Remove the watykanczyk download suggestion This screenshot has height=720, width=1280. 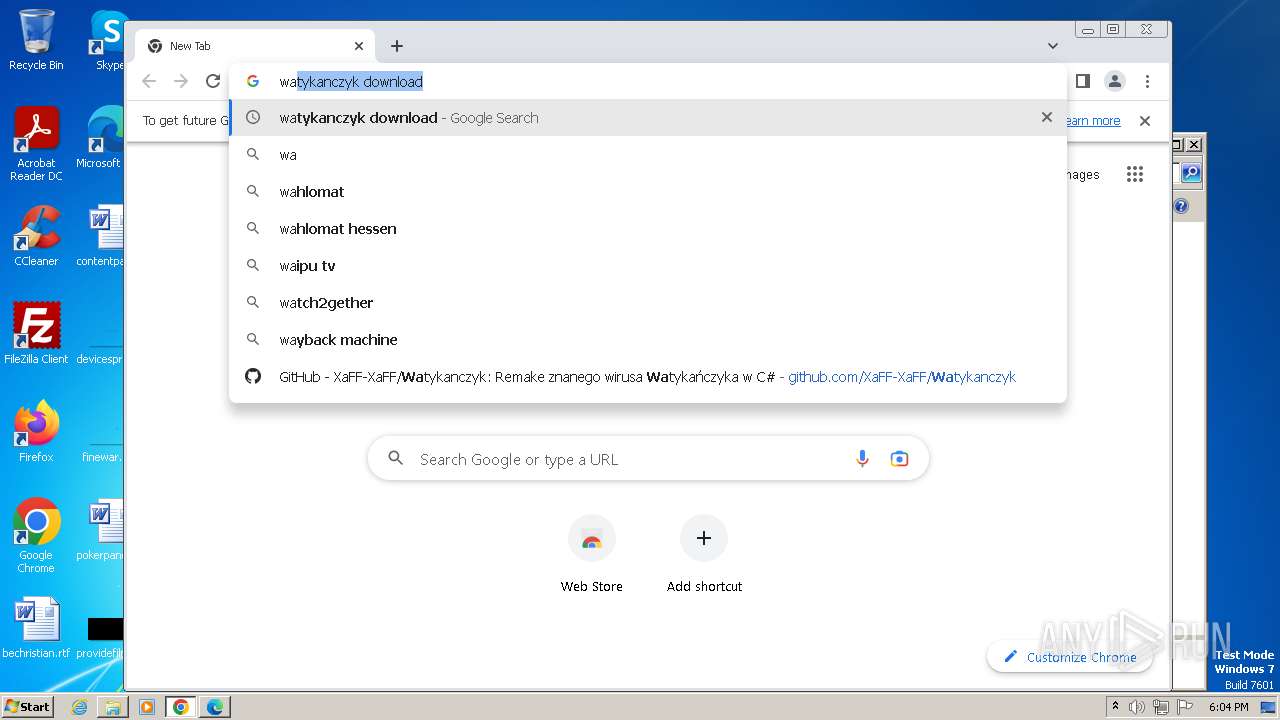[1047, 117]
